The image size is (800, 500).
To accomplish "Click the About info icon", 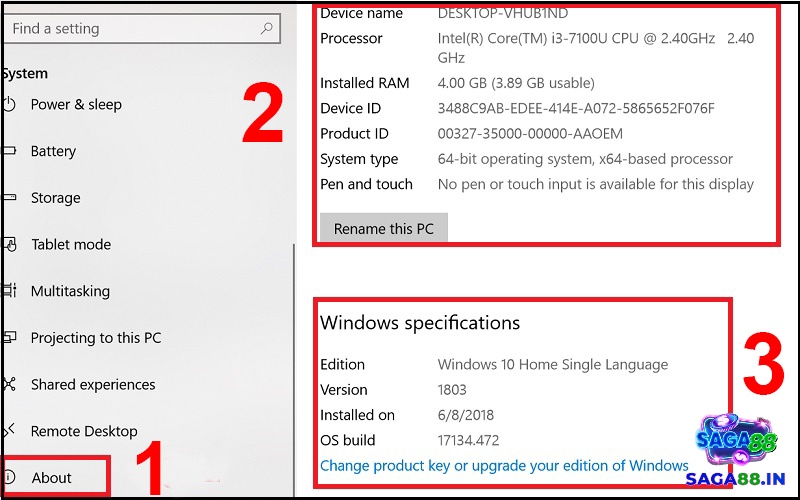I will tap(9, 478).
